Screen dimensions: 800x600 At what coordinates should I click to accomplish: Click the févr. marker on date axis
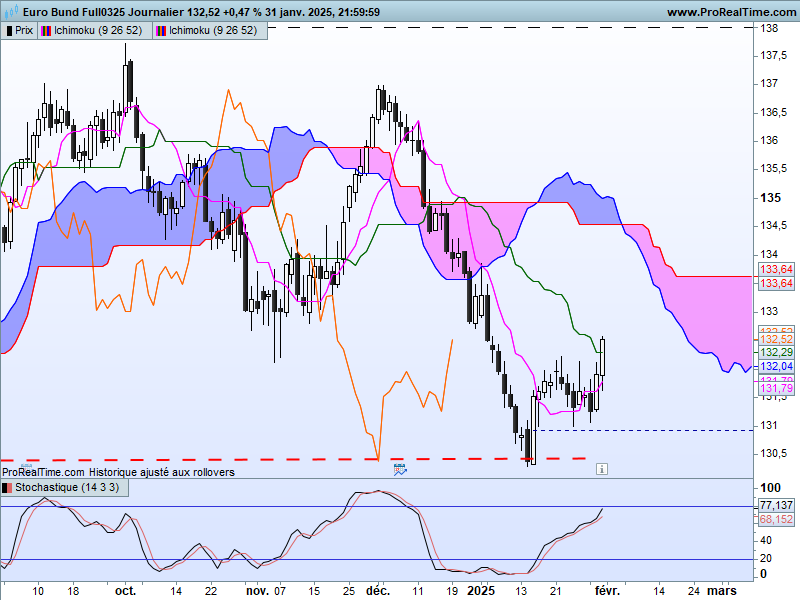tap(608, 591)
